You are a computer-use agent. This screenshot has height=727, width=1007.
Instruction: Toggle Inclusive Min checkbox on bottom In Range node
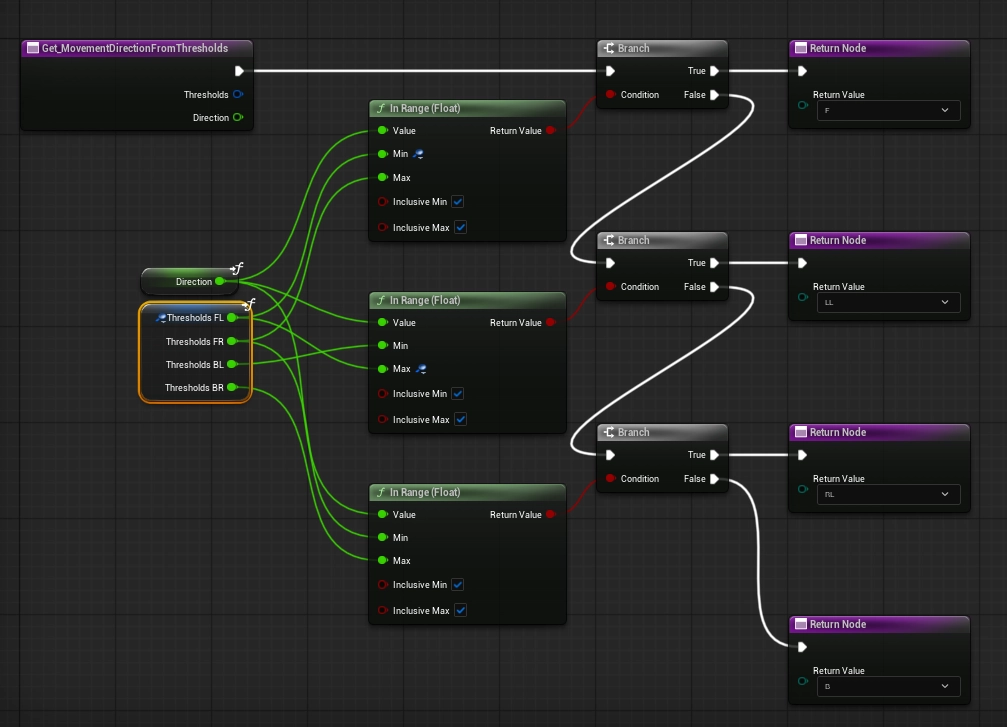point(458,584)
